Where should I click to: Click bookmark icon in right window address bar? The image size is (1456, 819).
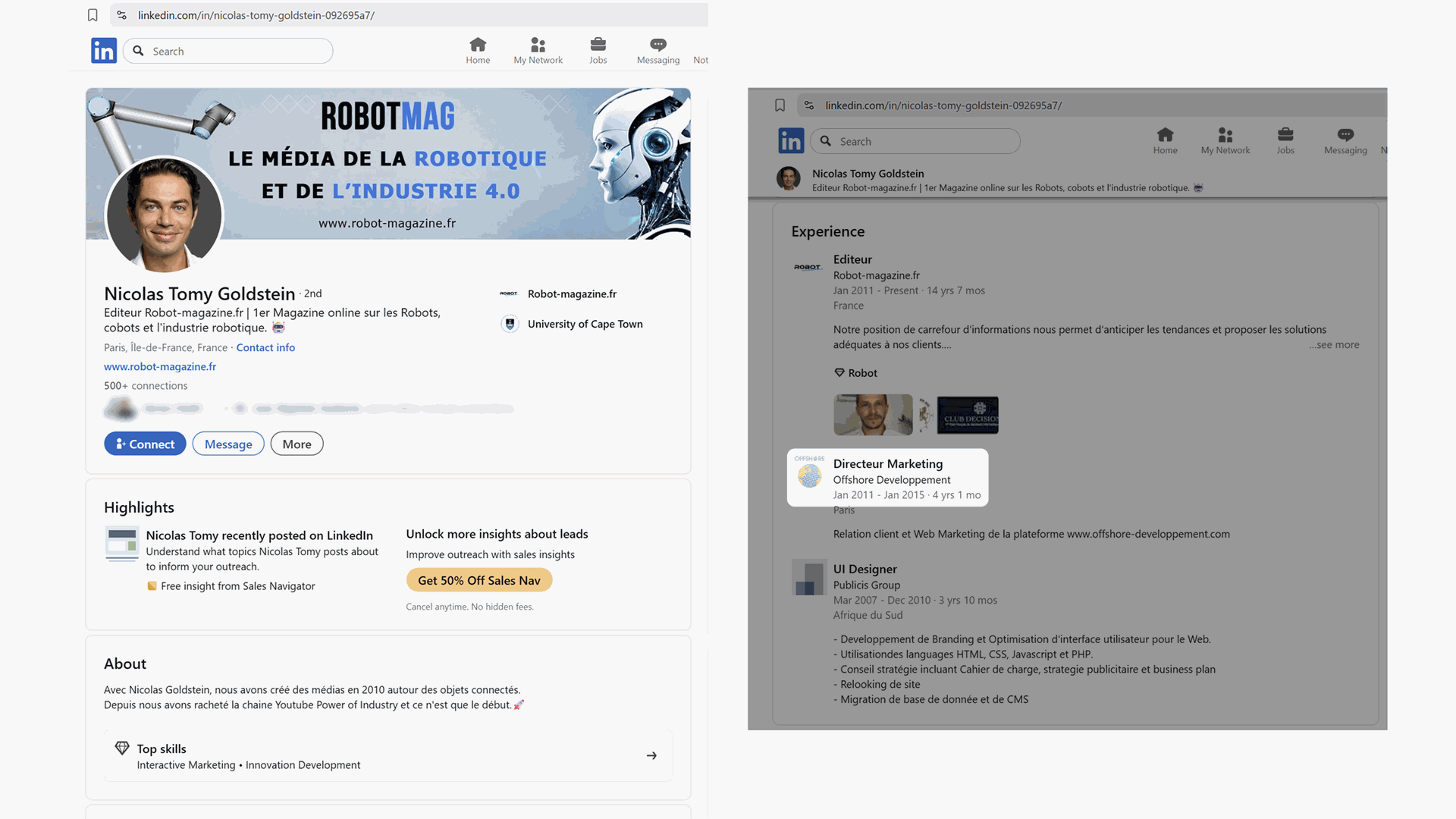(780, 105)
